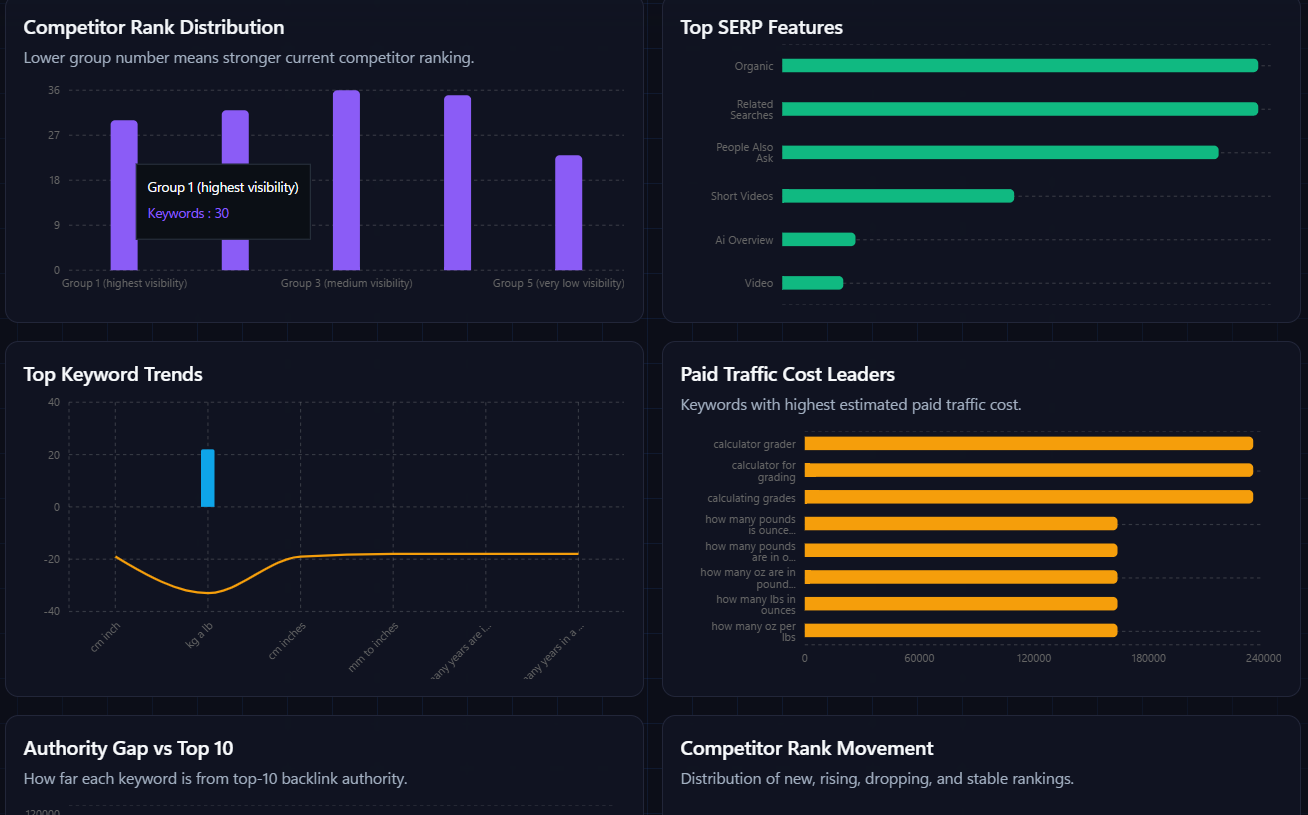Click the Group 5 bar in Competitor Rank Distribution
1308x815 pixels.
[x=568, y=213]
